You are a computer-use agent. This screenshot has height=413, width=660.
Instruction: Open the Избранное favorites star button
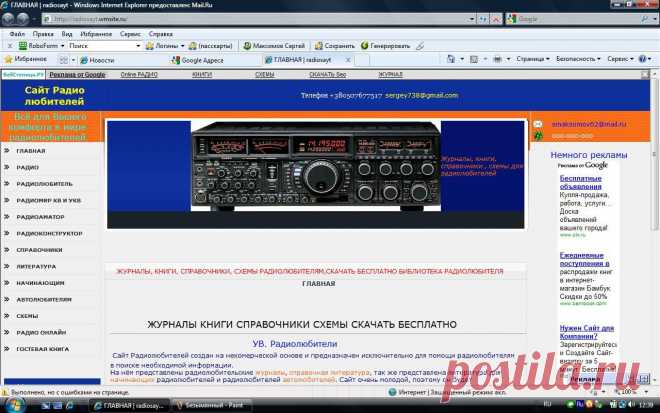click(25, 59)
